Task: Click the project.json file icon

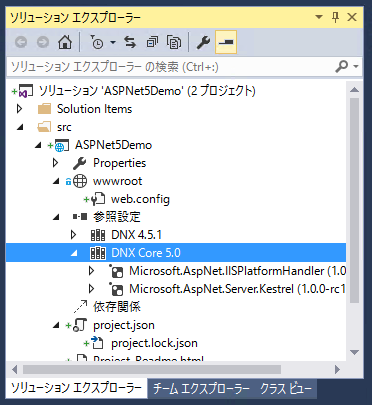Action: point(80,325)
